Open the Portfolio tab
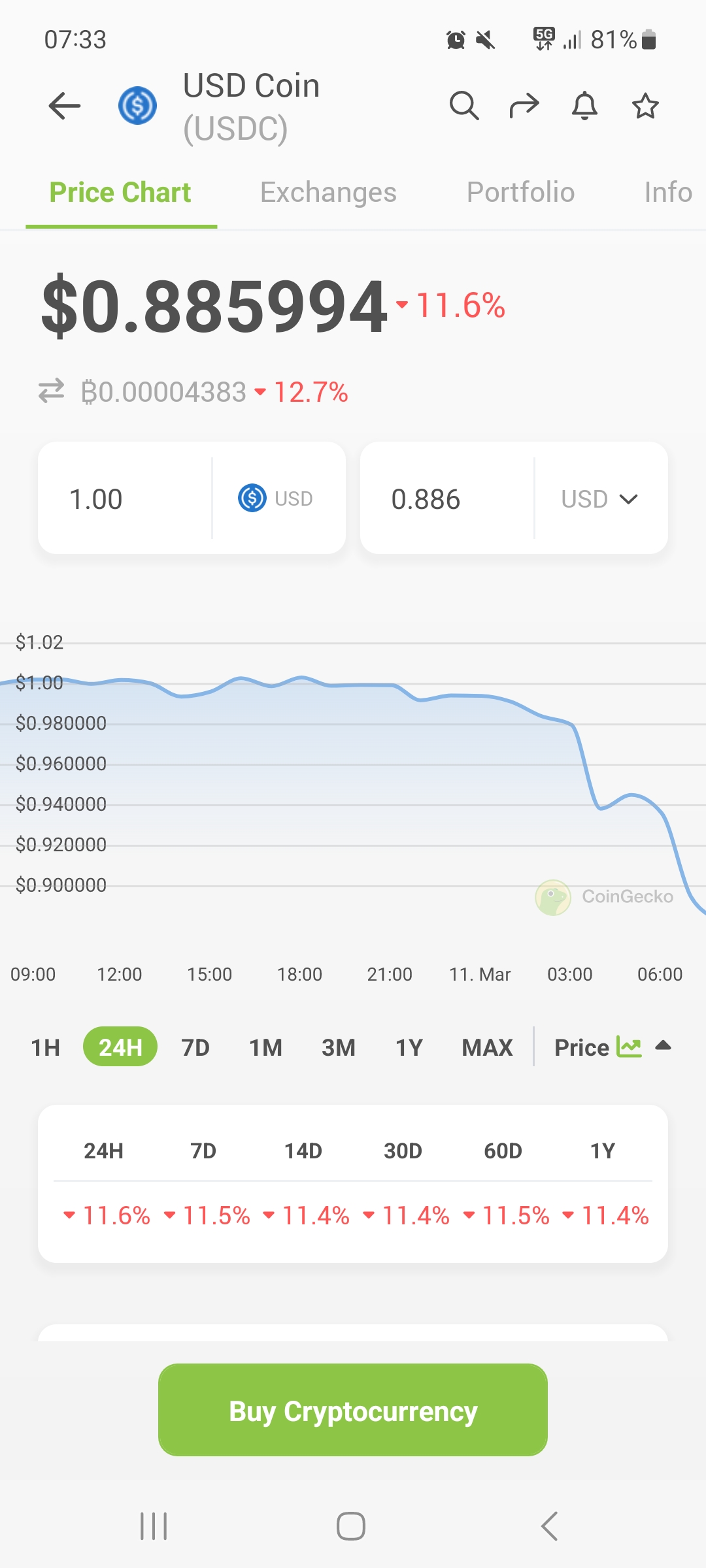 coord(520,193)
